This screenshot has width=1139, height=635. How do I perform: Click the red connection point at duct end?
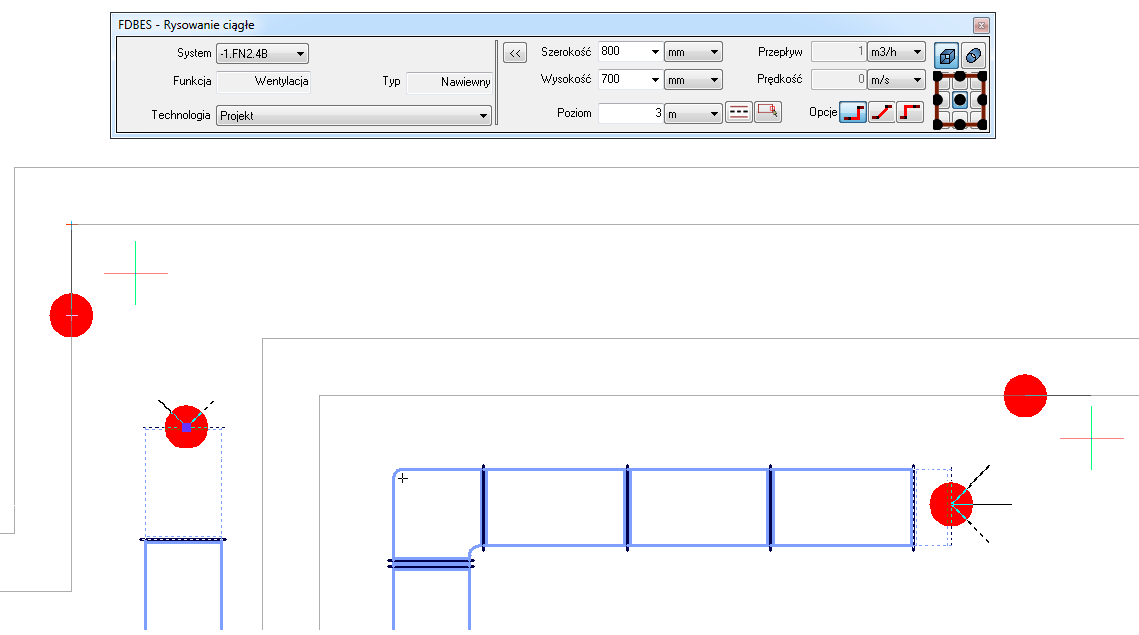951,504
